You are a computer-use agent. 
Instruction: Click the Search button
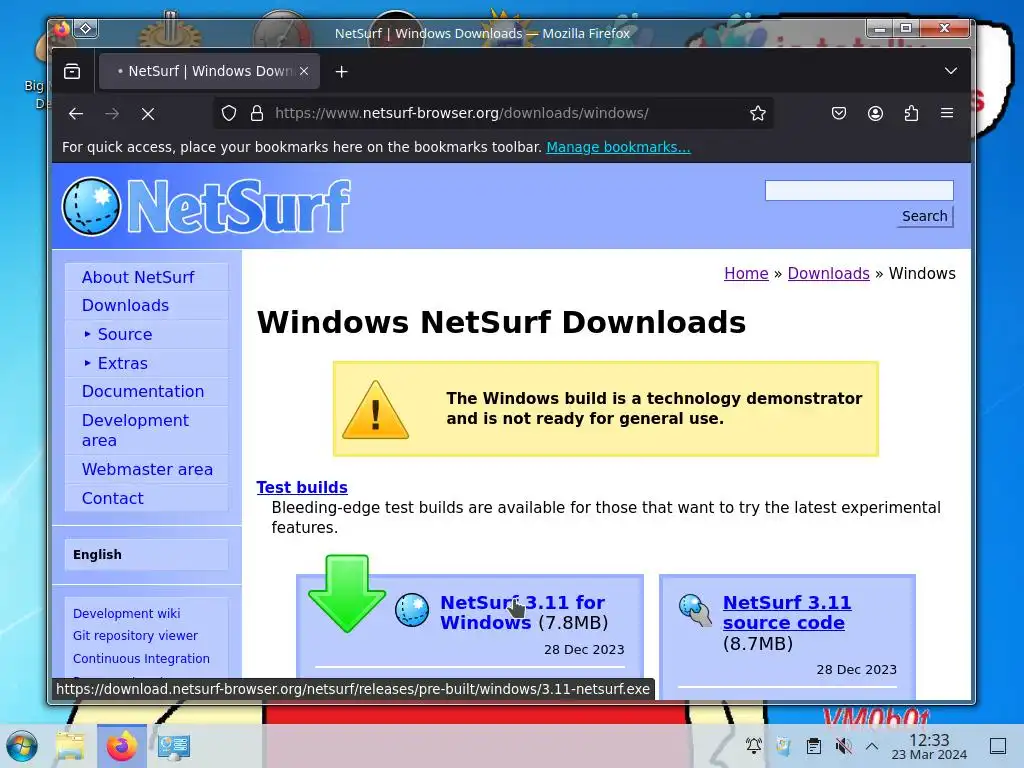(925, 216)
